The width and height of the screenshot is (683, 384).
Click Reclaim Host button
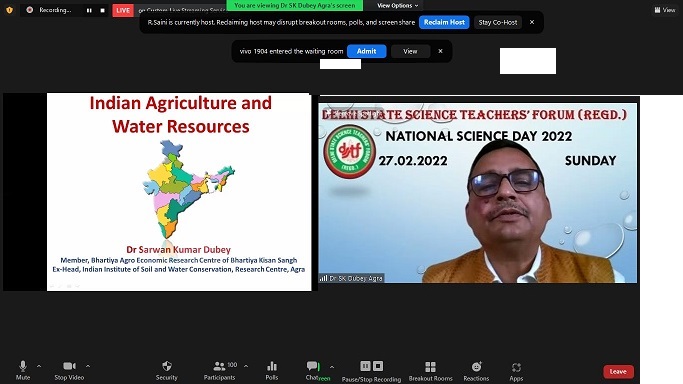pos(444,22)
